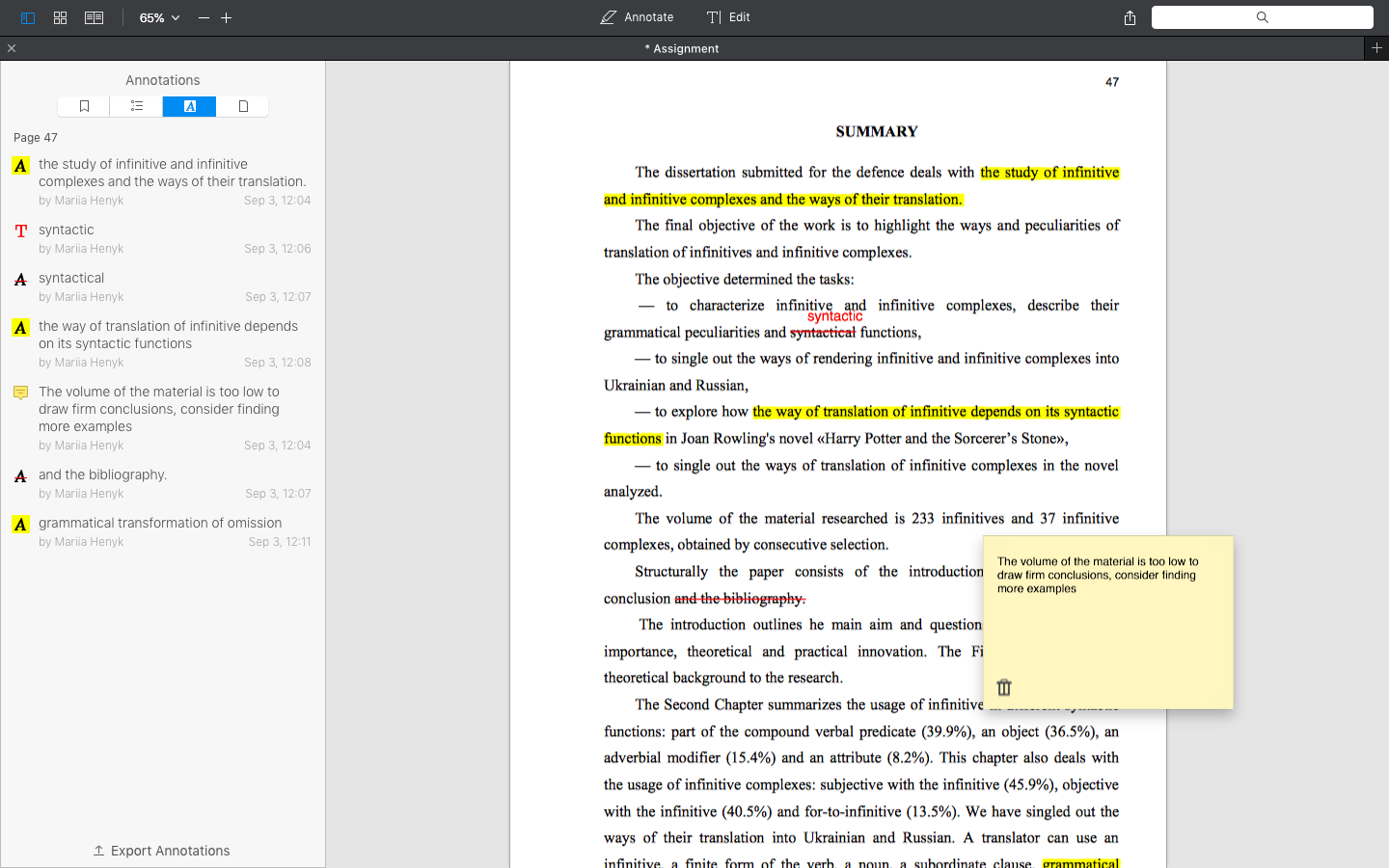This screenshot has height=868, width=1389.
Task: Select 'the way of translation' highlight entry
Action: pos(162,343)
